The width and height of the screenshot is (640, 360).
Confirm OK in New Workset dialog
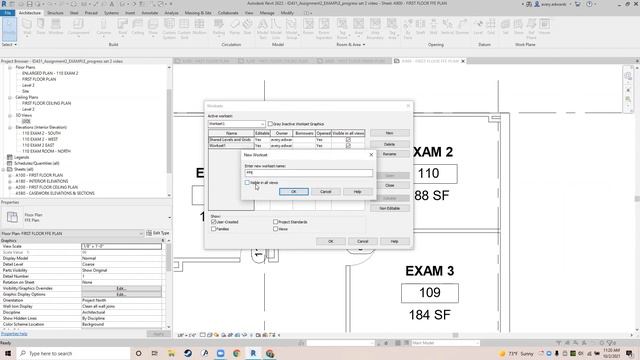pos(293,191)
